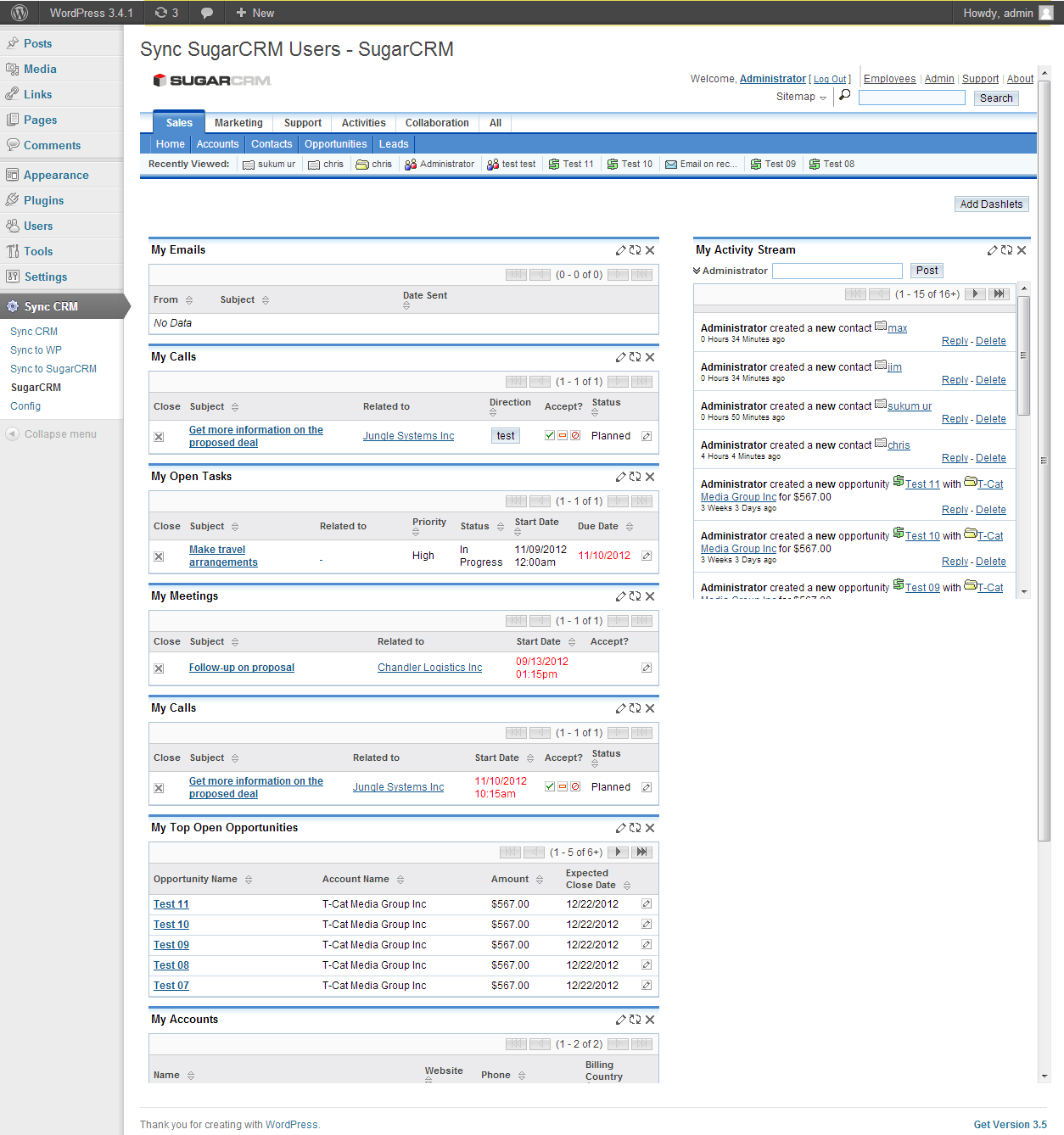Edit the My Emails dashlet pencil icon

(x=621, y=250)
